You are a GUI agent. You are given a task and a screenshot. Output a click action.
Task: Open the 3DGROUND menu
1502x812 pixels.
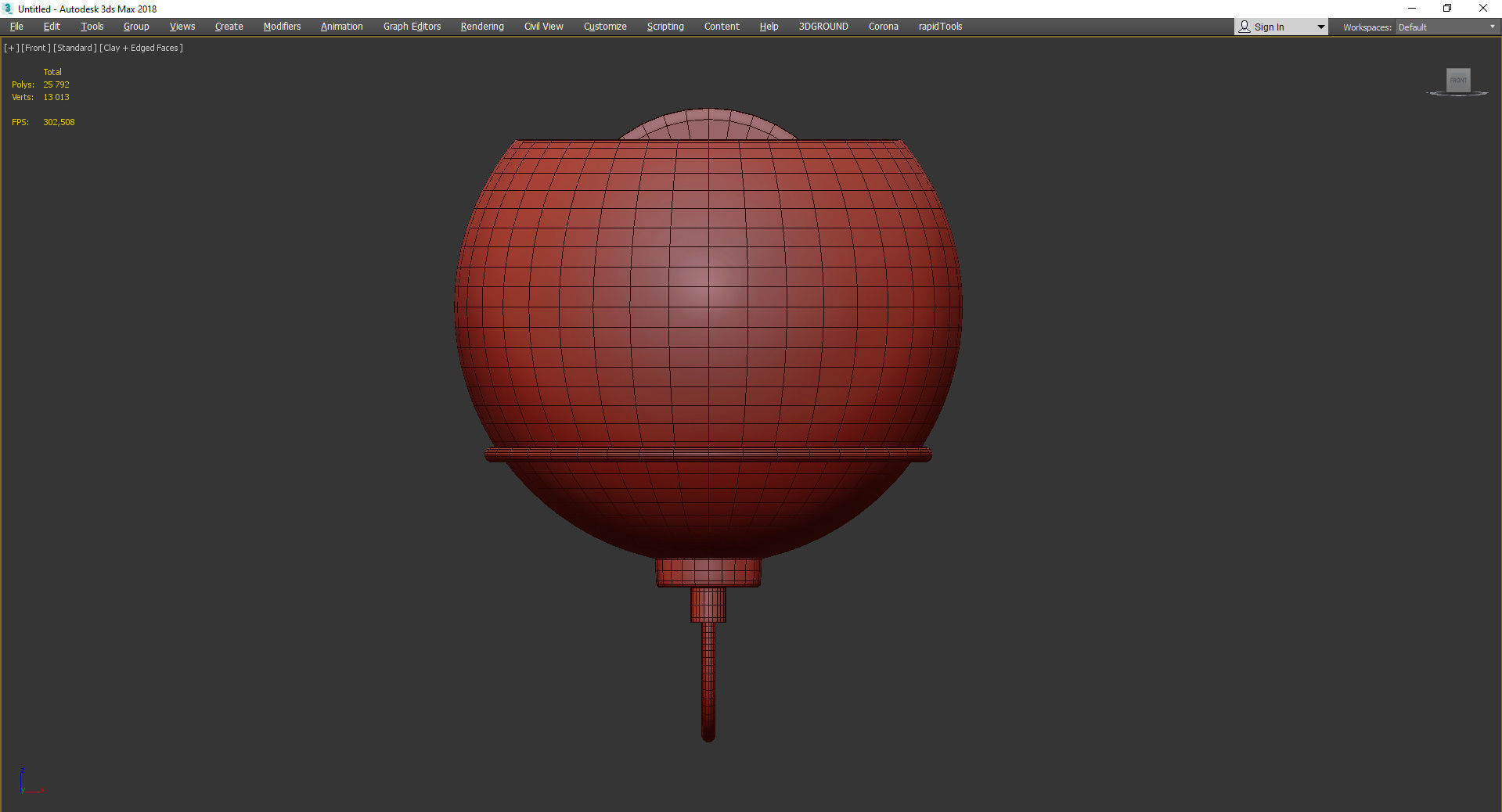pyautogui.click(x=823, y=27)
